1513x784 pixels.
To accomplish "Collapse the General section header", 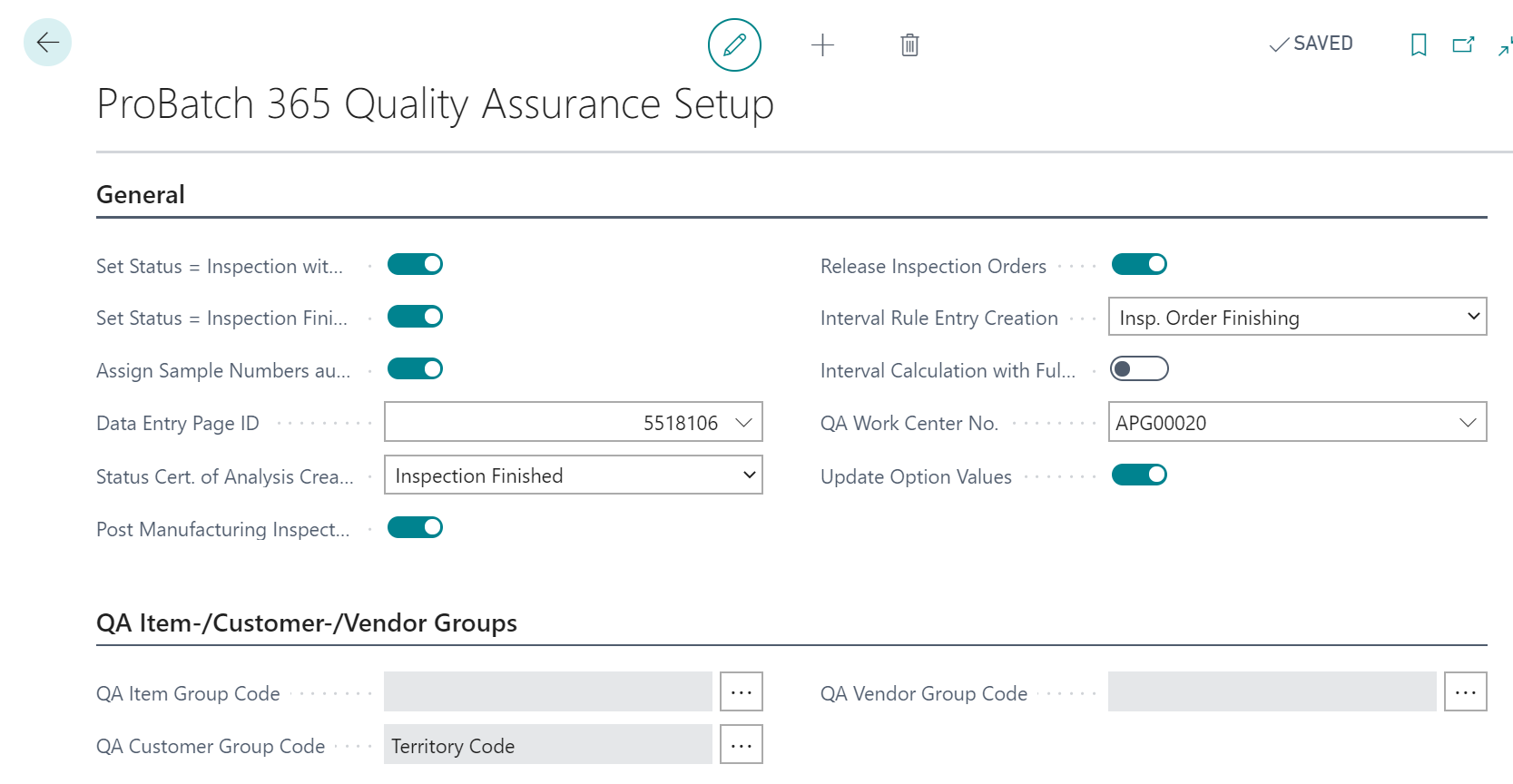I will [141, 195].
